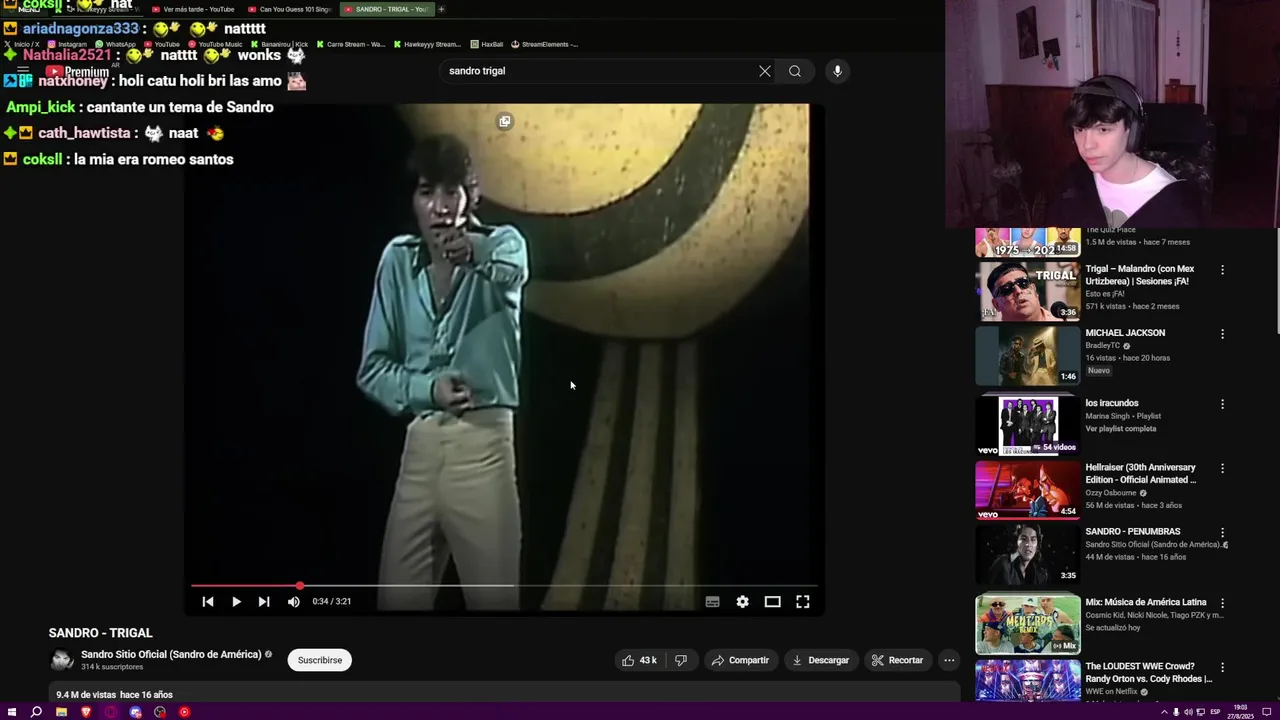Click the search magnifier button
Screen dimensions: 1280x720
[x=795, y=71]
